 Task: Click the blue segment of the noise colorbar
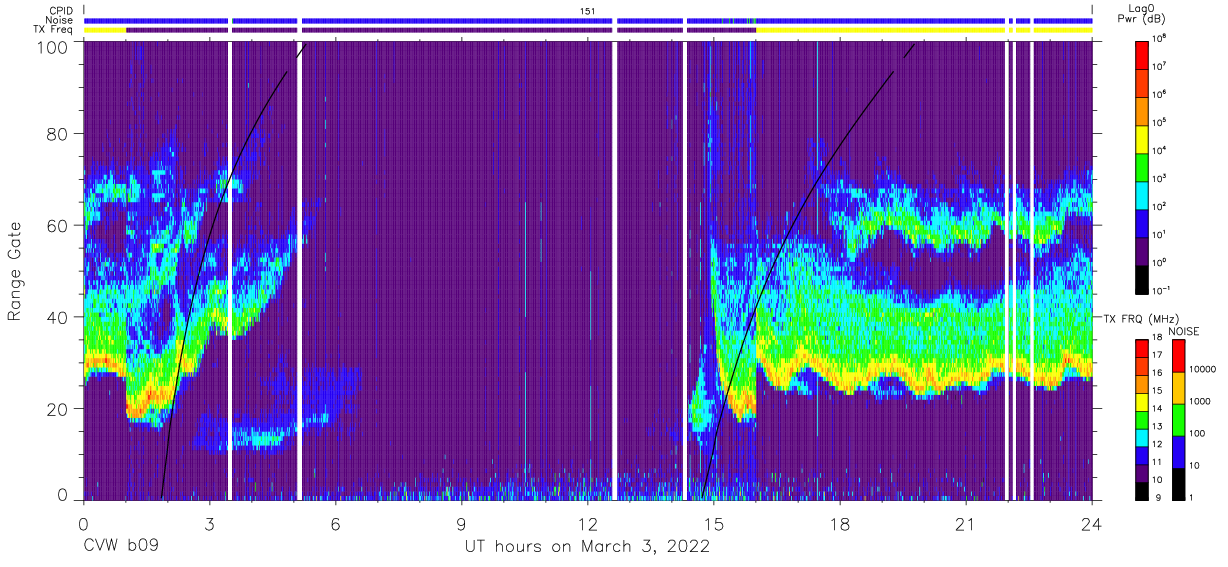pyautogui.click(x=1178, y=450)
